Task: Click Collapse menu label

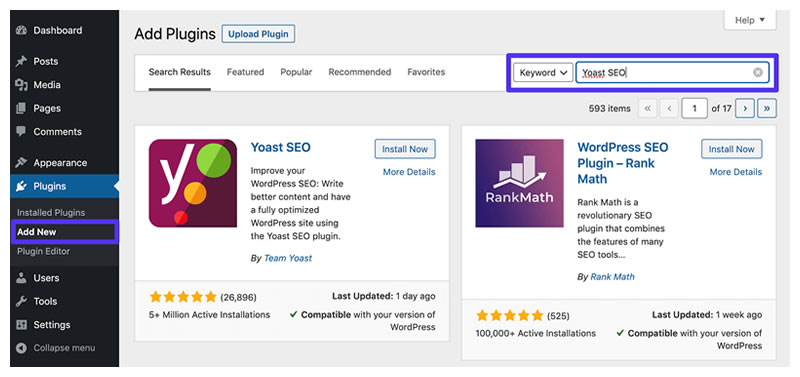Action: click(x=64, y=348)
